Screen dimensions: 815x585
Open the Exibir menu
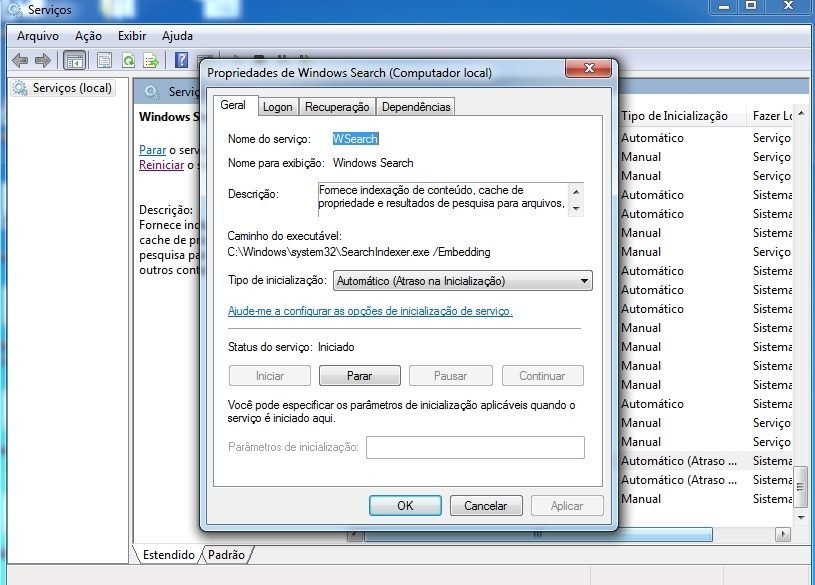pos(132,36)
